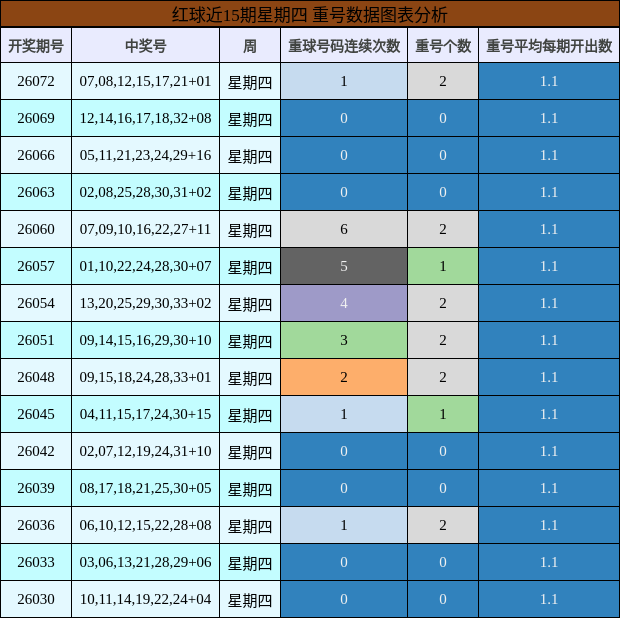The width and height of the screenshot is (620, 618).
Task: Click average 1.1 in row 26030
Action: pos(549,599)
